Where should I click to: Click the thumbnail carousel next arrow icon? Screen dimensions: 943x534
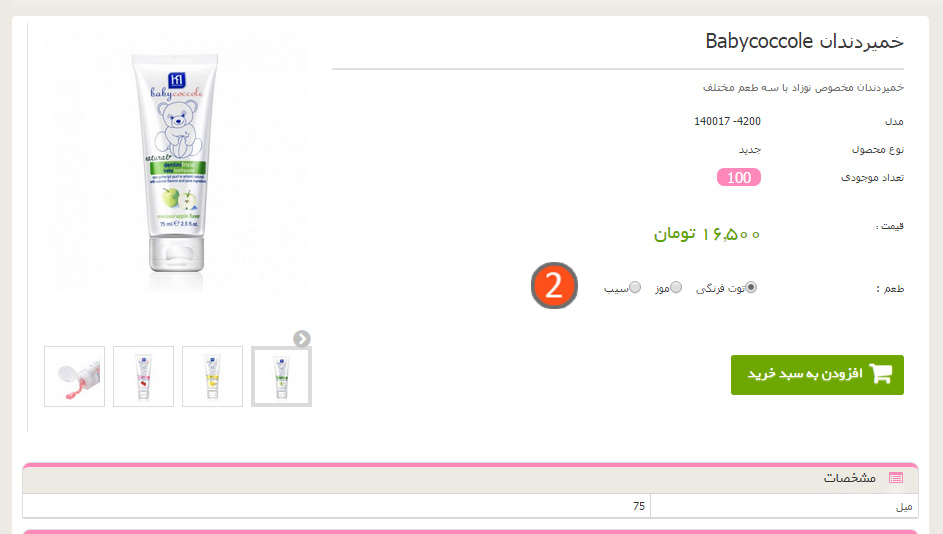coord(302,339)
